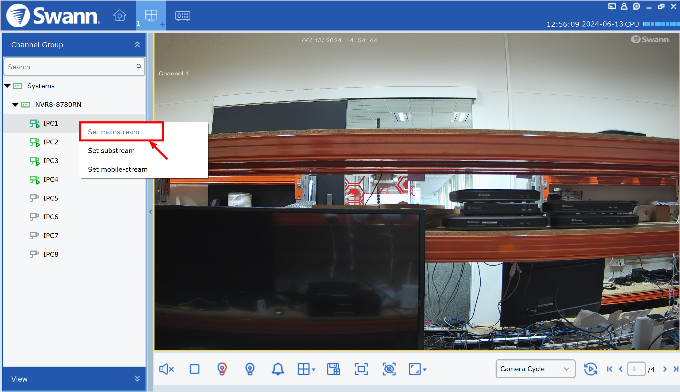Open the grid layout split dropdown
The width and height of the screenshot is (680, 392).
click(306, 369)
